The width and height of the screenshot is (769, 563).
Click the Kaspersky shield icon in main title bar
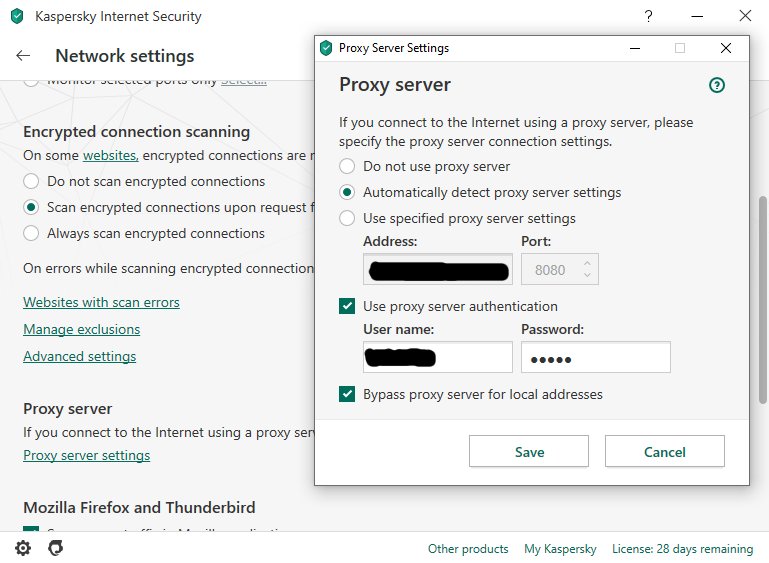[x=16, y=16]
